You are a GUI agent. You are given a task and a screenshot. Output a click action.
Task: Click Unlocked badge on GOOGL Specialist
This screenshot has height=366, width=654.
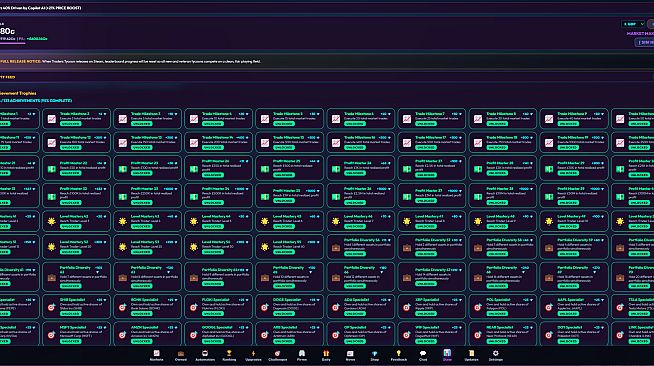tap(213, 341)
